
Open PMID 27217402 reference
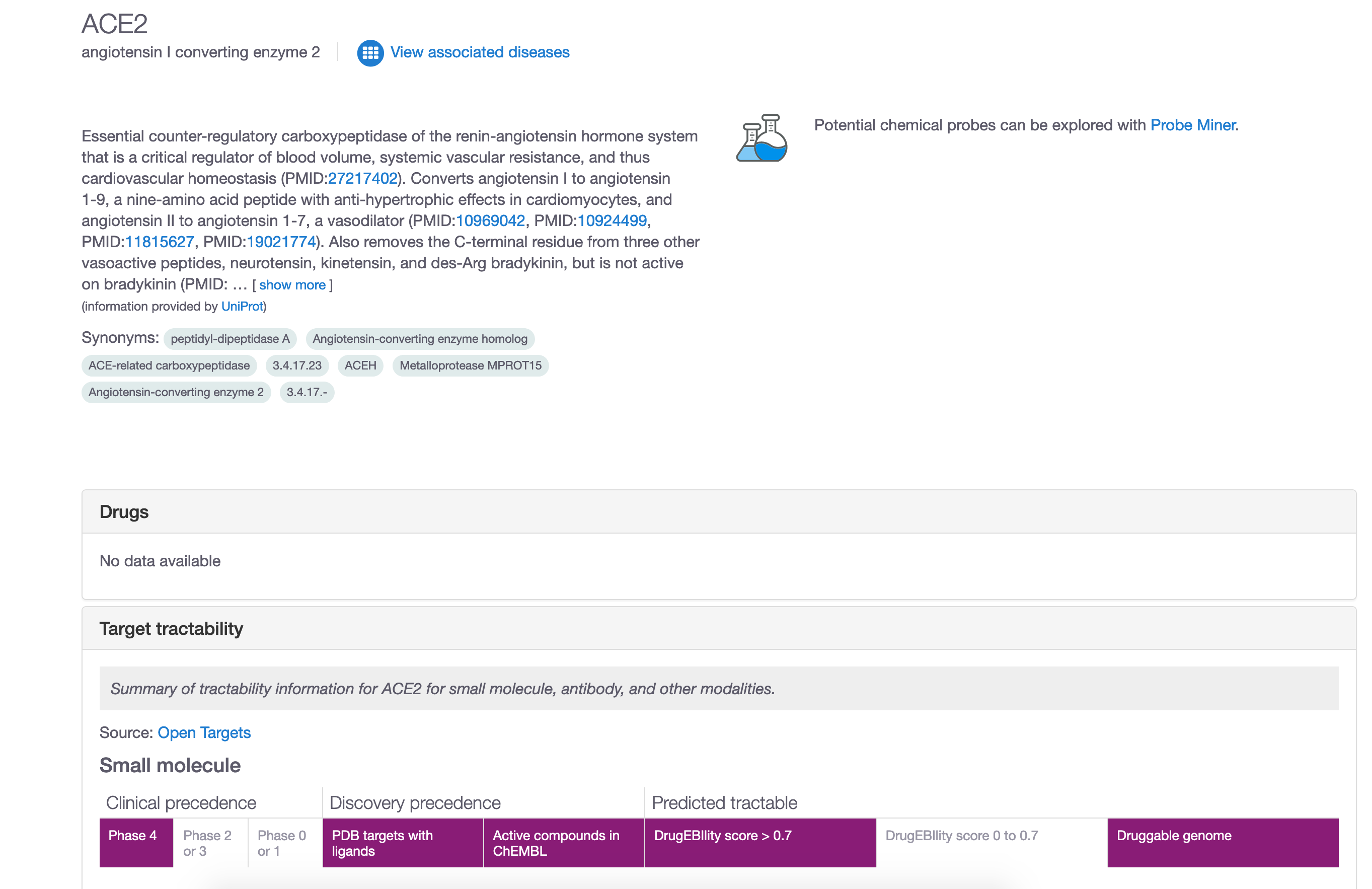click(362, 178)
